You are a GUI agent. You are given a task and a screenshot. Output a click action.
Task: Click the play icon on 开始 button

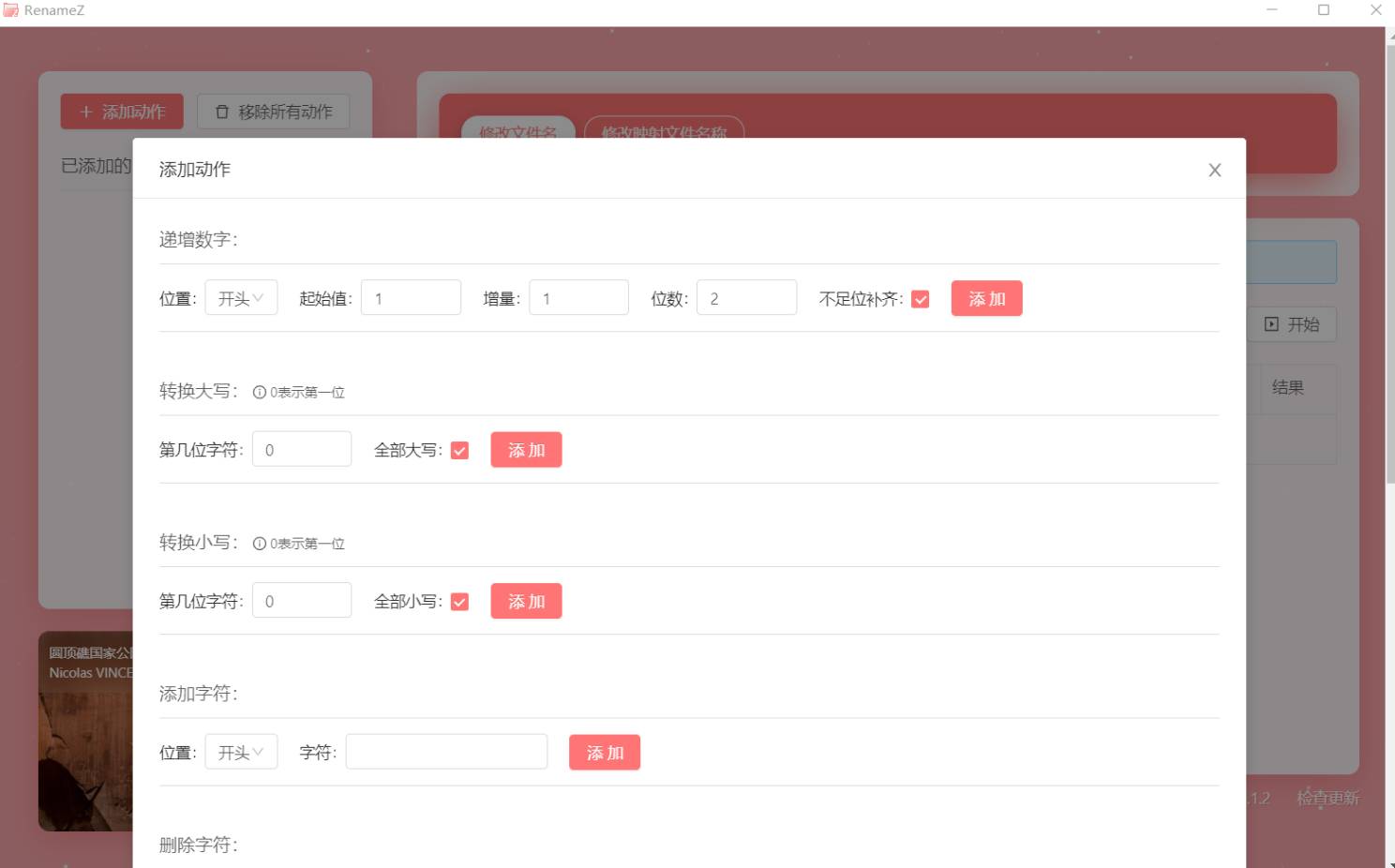[x=1271, y=324]
